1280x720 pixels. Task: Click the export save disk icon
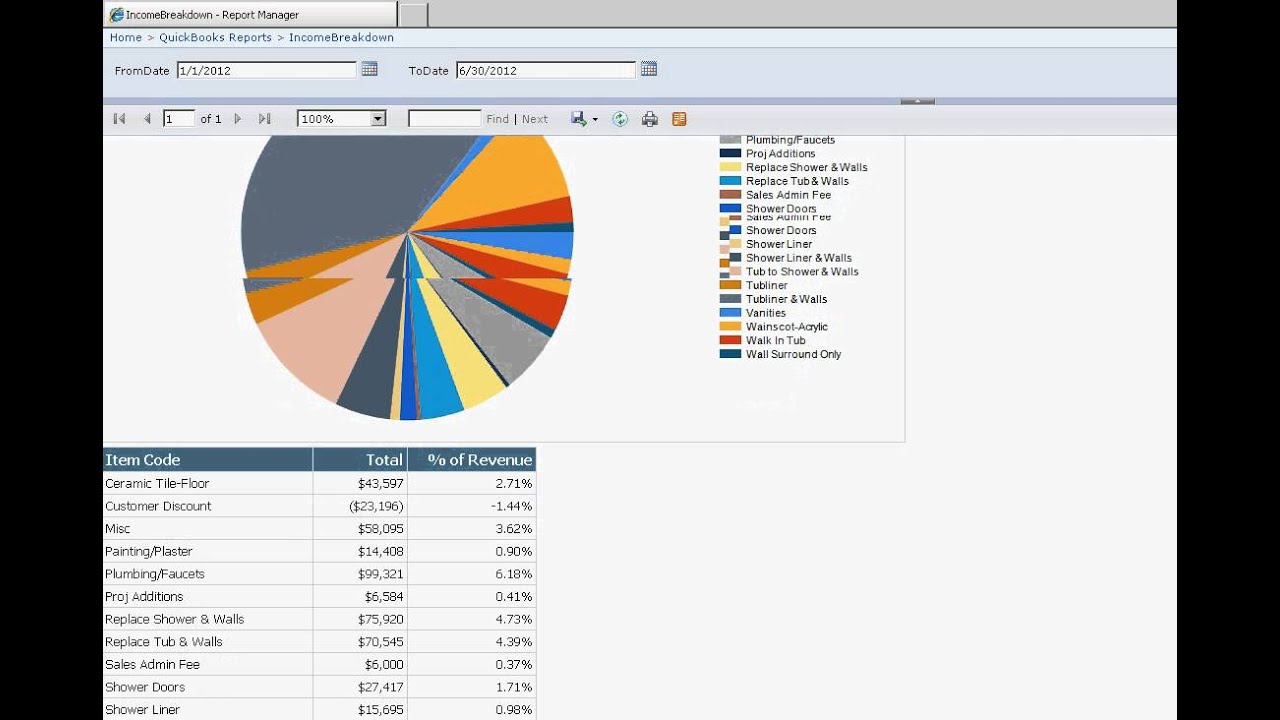[x=579, y=119]
